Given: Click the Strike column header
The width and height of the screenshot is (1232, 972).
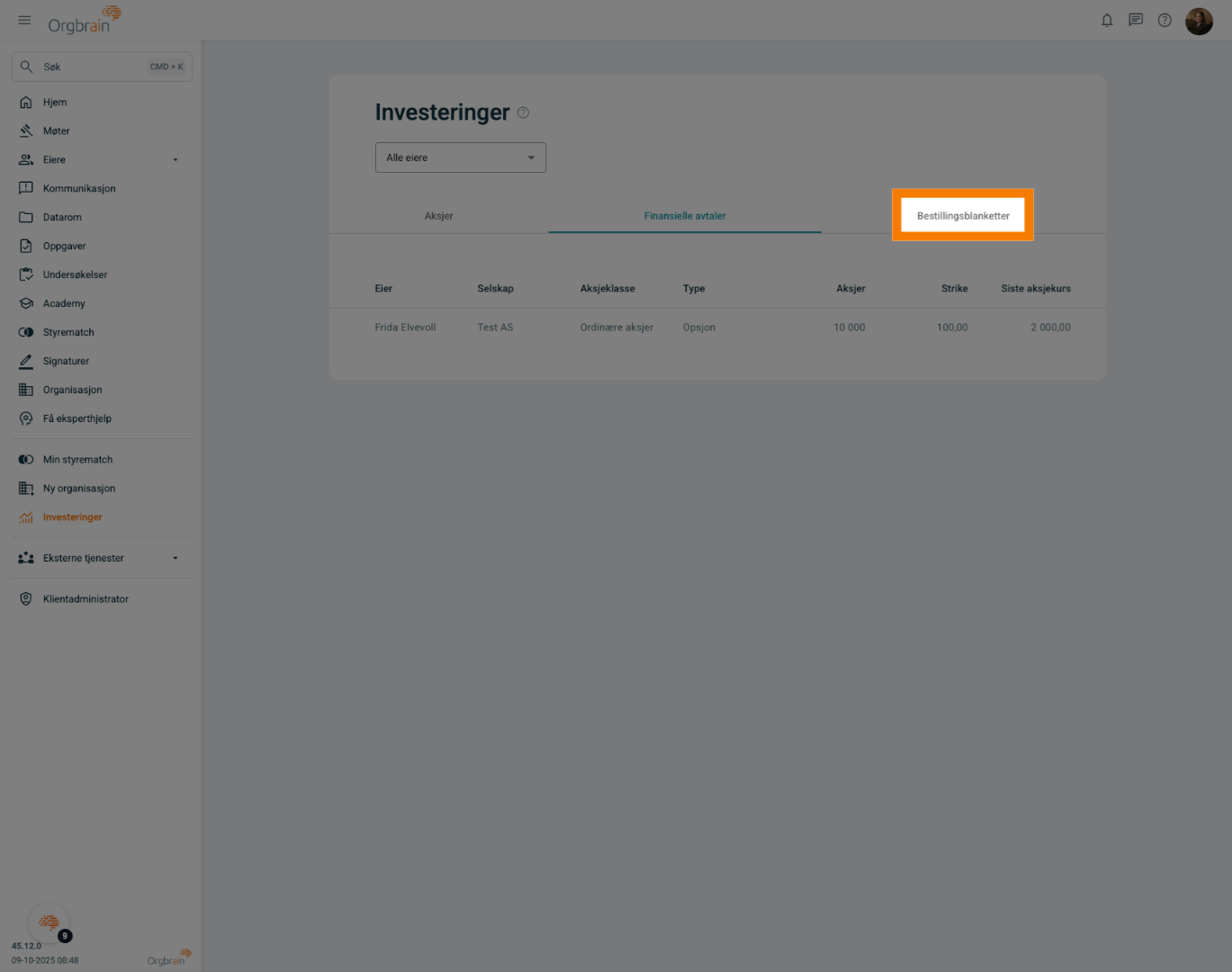Looking at the screenshot, I should coord(955,289).
